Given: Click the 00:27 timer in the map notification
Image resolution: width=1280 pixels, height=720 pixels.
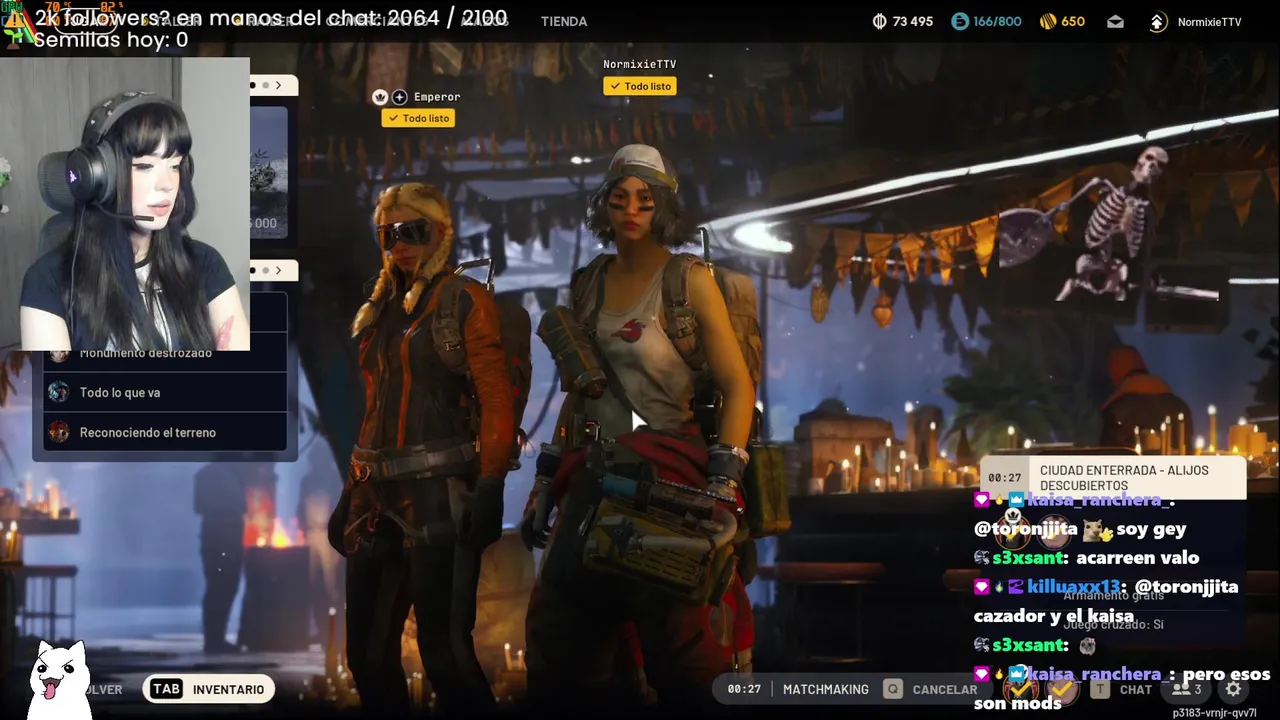Looking at the screenshot, I should pyautogui.click(x=1005, y=478).
